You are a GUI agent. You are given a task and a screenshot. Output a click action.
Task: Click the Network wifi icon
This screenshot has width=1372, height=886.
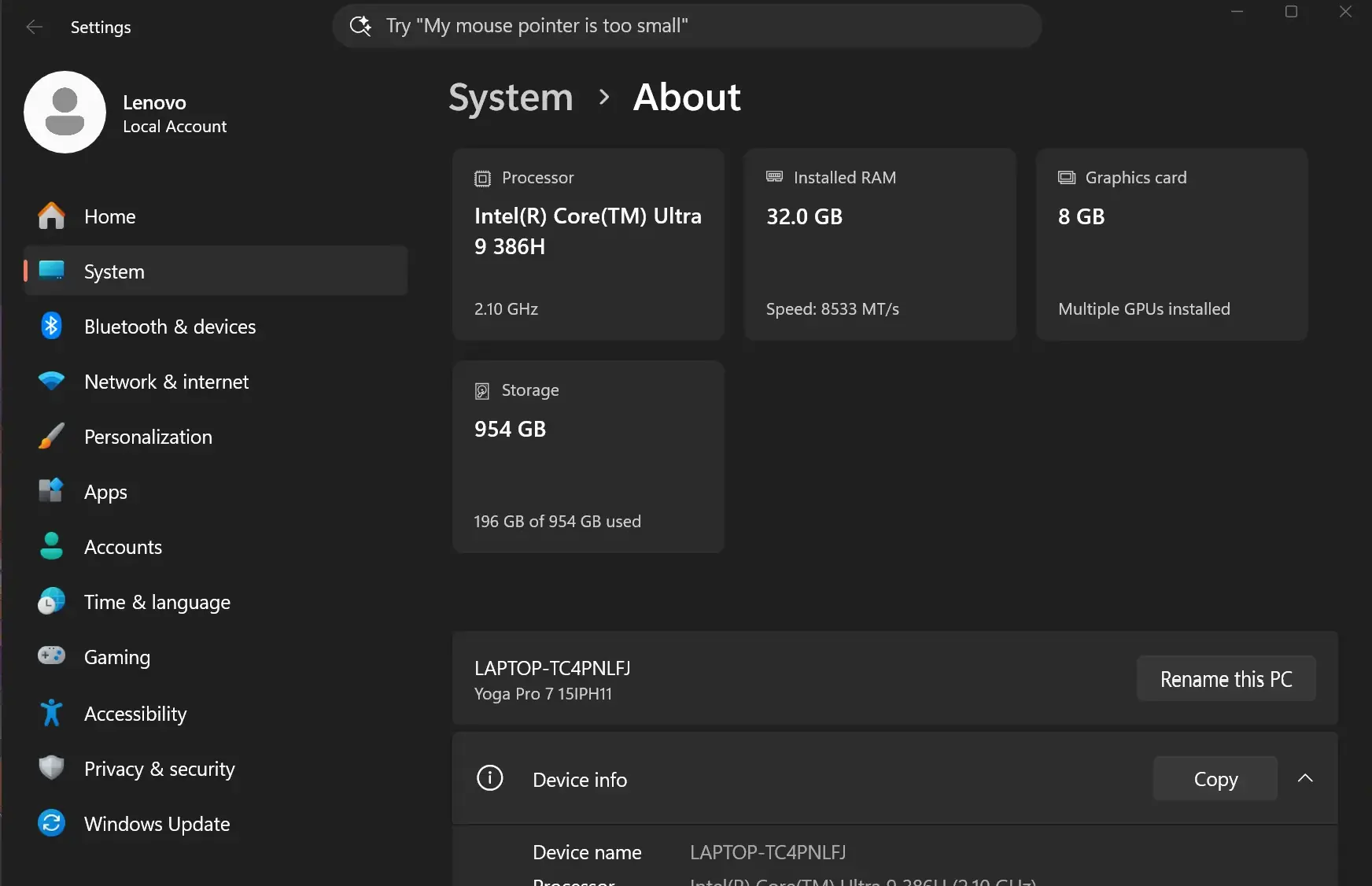[52, 381]
